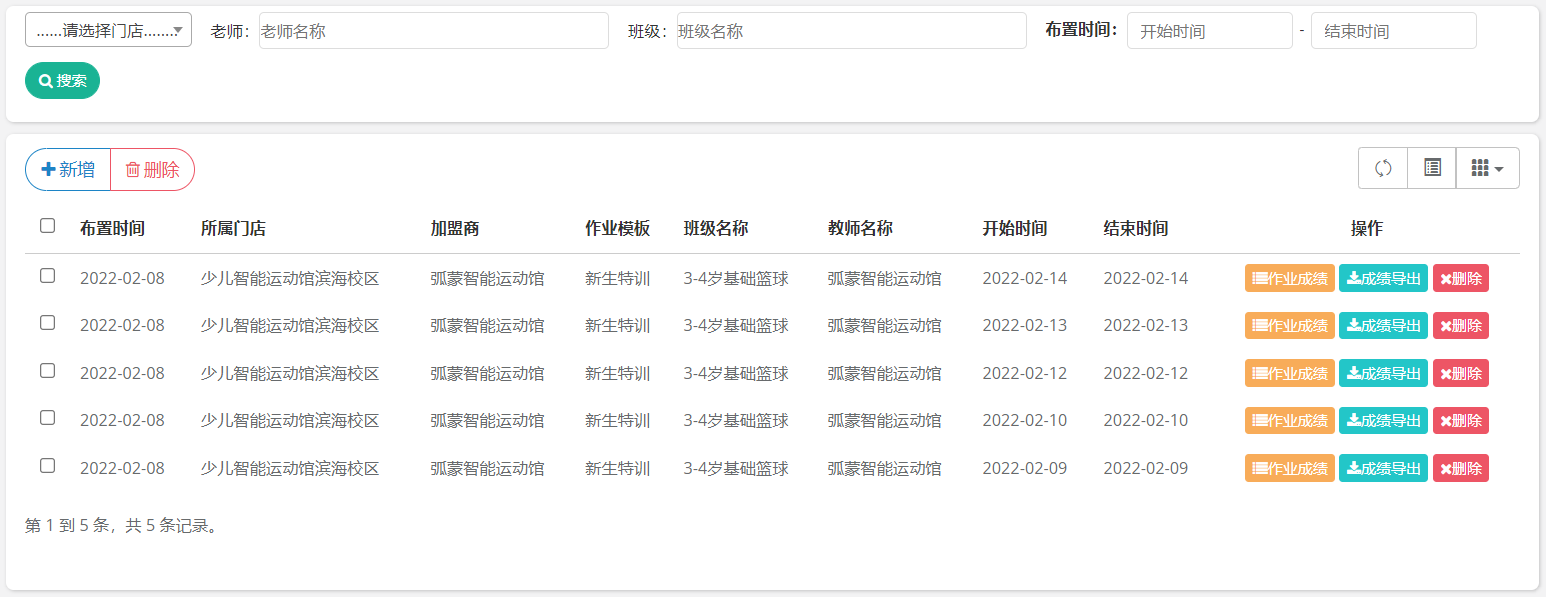Click the 删除 trash button in toolbar

pos(152,169)
